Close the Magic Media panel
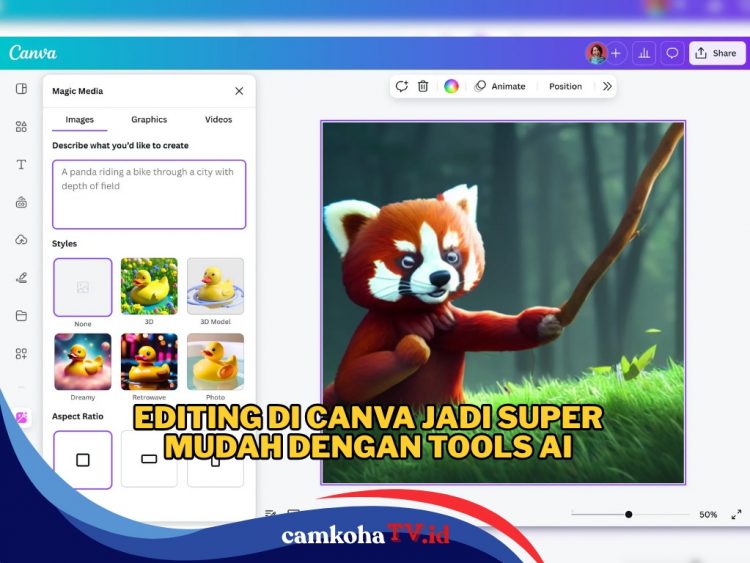Viewport: 750px width, 563px height. point(239,91)
